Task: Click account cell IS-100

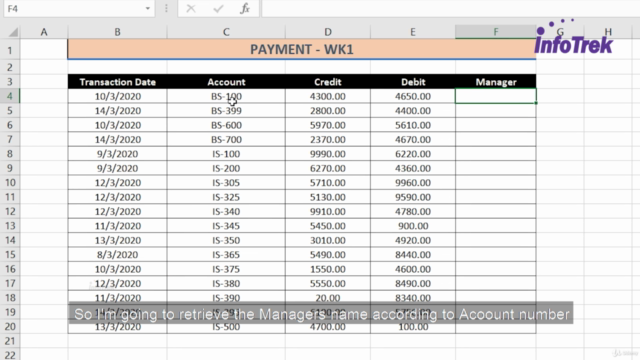Action: pyautogui.click(x=226, y=154)
